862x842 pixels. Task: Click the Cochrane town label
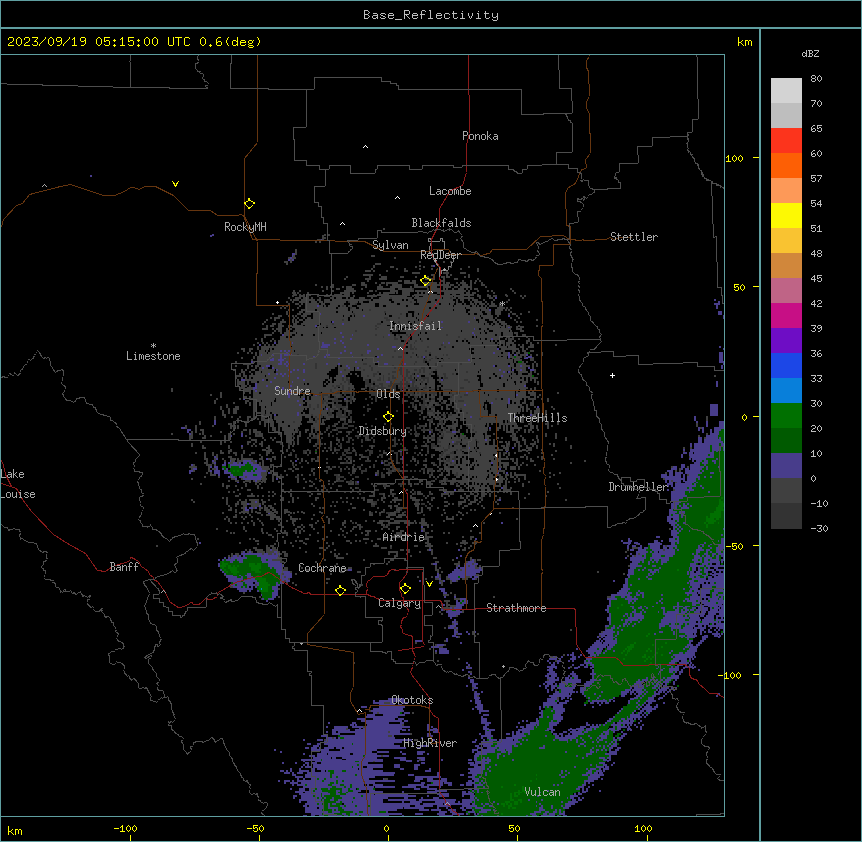322,568
